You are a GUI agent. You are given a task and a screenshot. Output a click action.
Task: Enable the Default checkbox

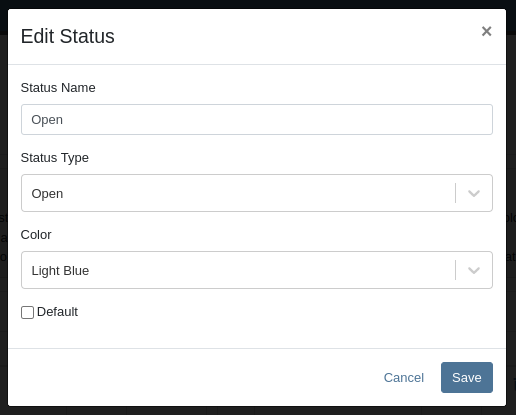coord(27,312)
